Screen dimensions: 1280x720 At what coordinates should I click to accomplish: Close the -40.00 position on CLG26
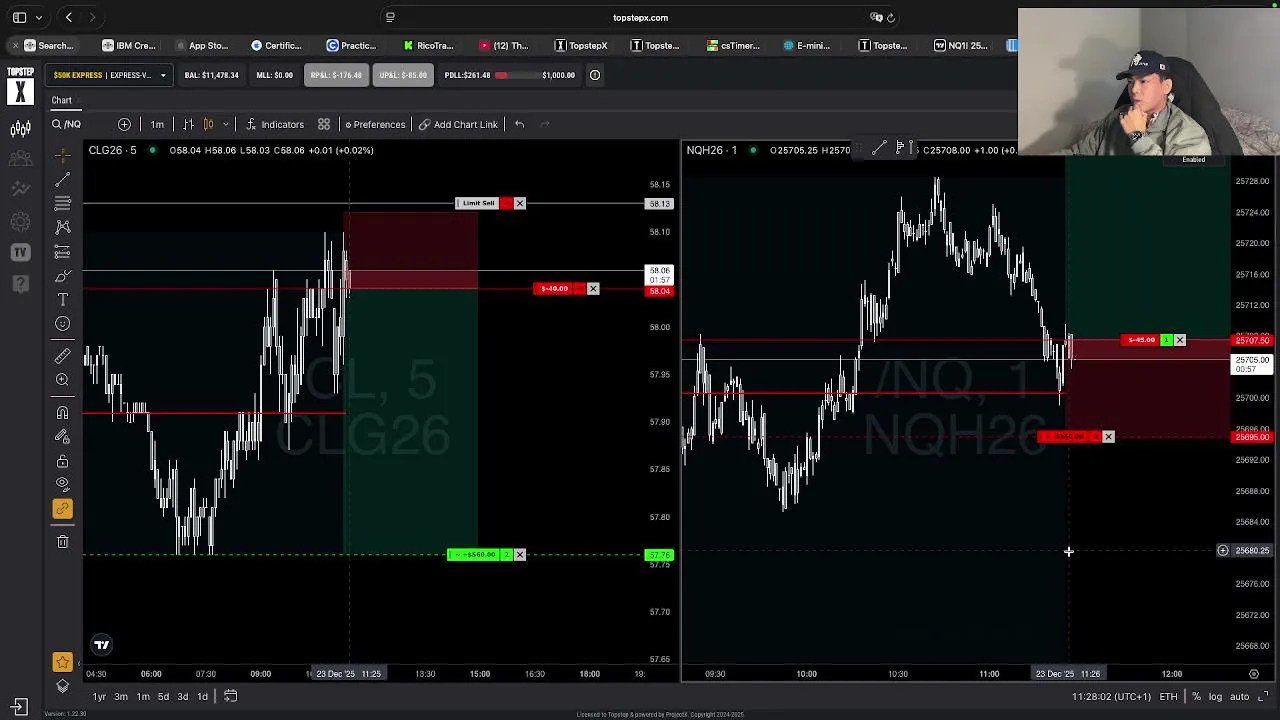point(593,289)
